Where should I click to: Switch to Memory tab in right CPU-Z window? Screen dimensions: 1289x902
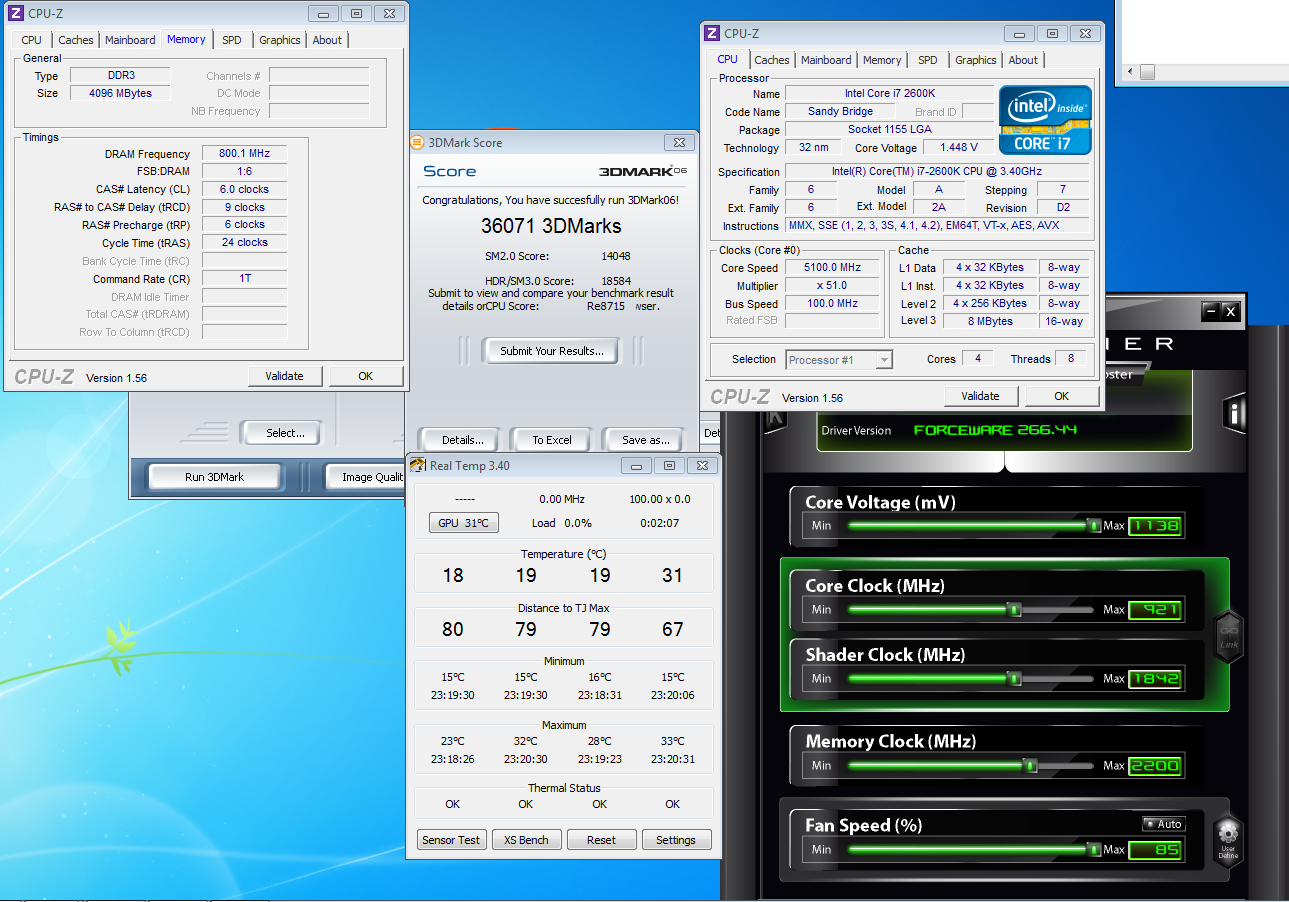coord(882,60)
